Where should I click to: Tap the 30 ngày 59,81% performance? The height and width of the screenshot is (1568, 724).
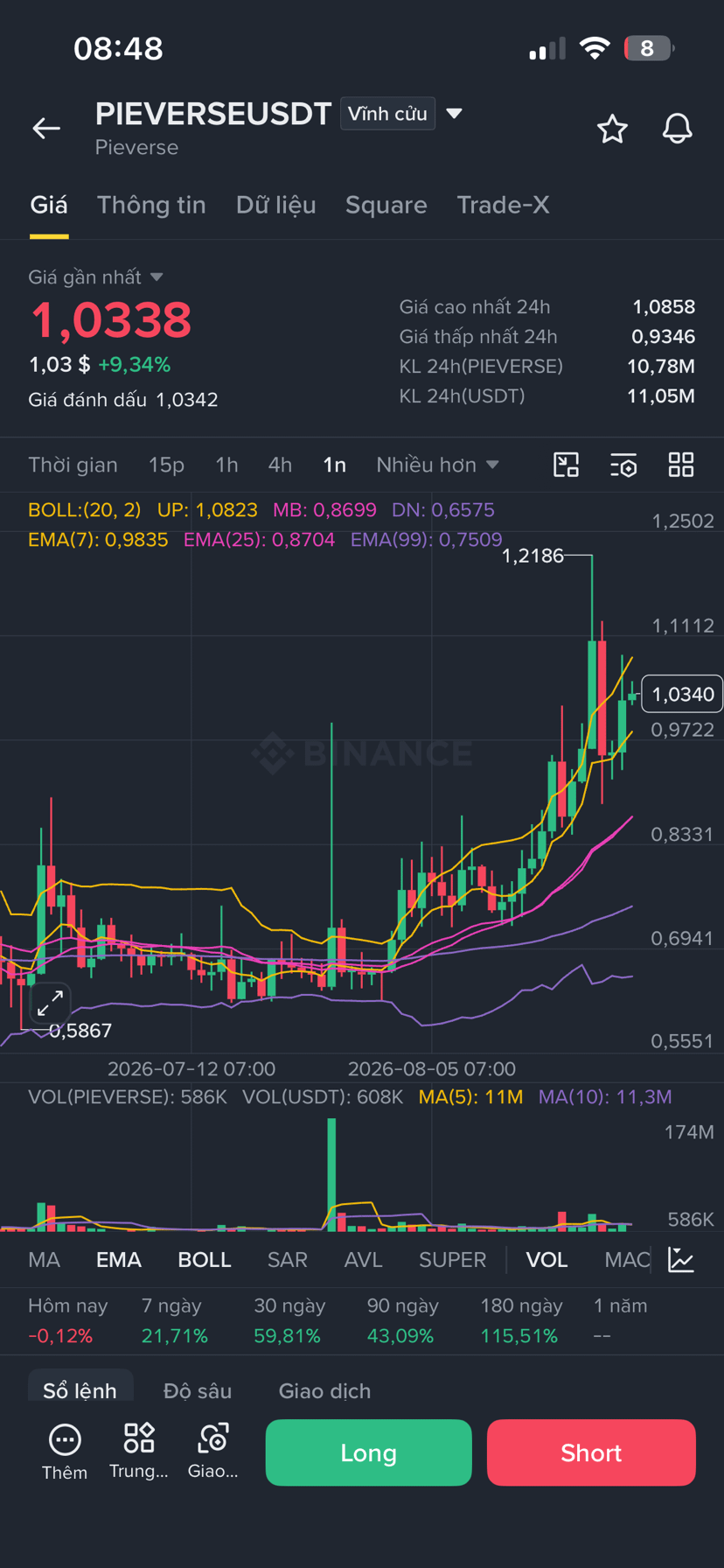(x=289, y=1320)
